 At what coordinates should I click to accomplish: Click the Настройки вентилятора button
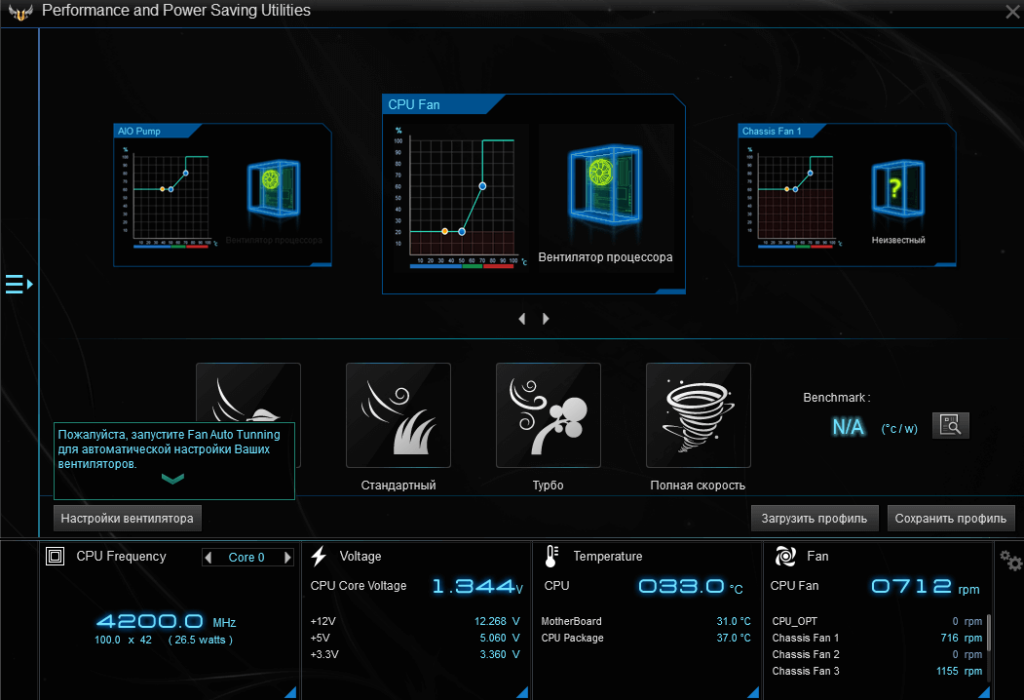tap(127, 518)
